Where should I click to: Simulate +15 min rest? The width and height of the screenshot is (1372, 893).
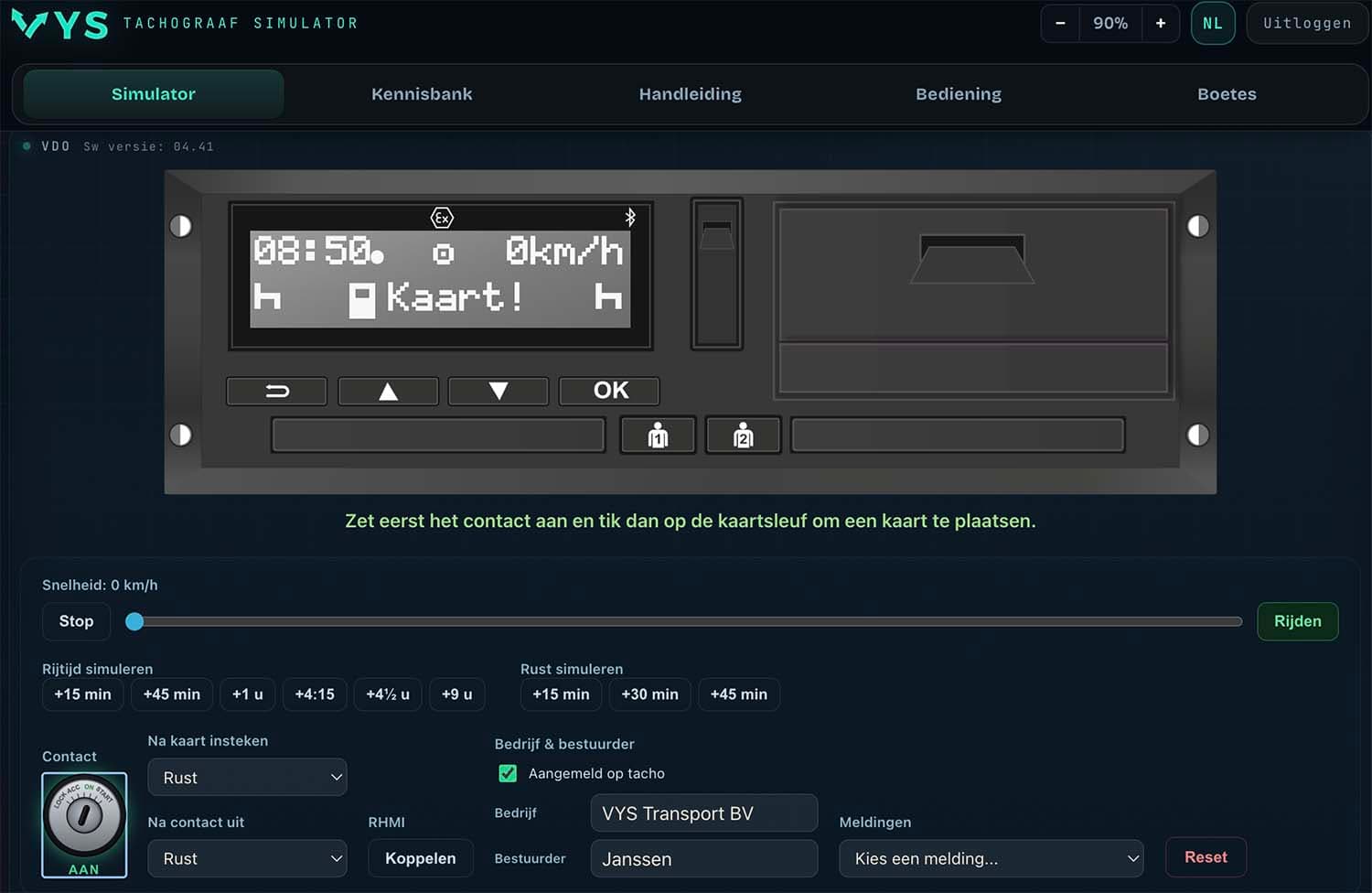(x=561, y=694)
